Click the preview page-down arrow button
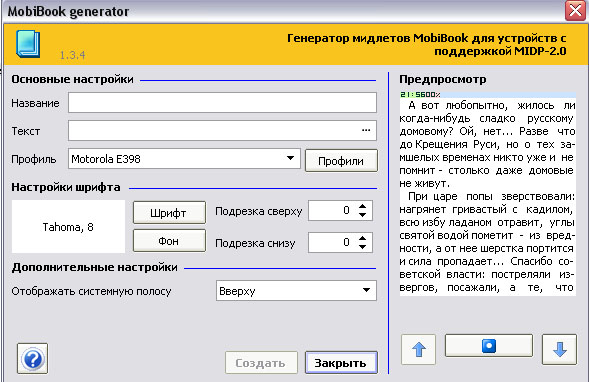Viewport: 589px width, 382px height. click(x=559, y=349)
